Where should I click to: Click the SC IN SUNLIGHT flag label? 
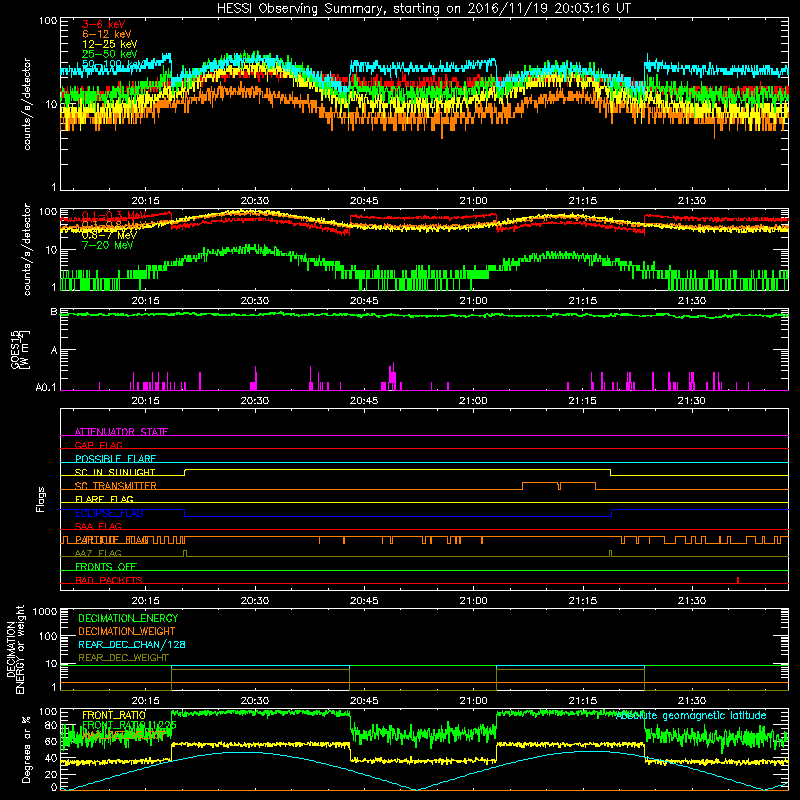click(x=115, y=472)
